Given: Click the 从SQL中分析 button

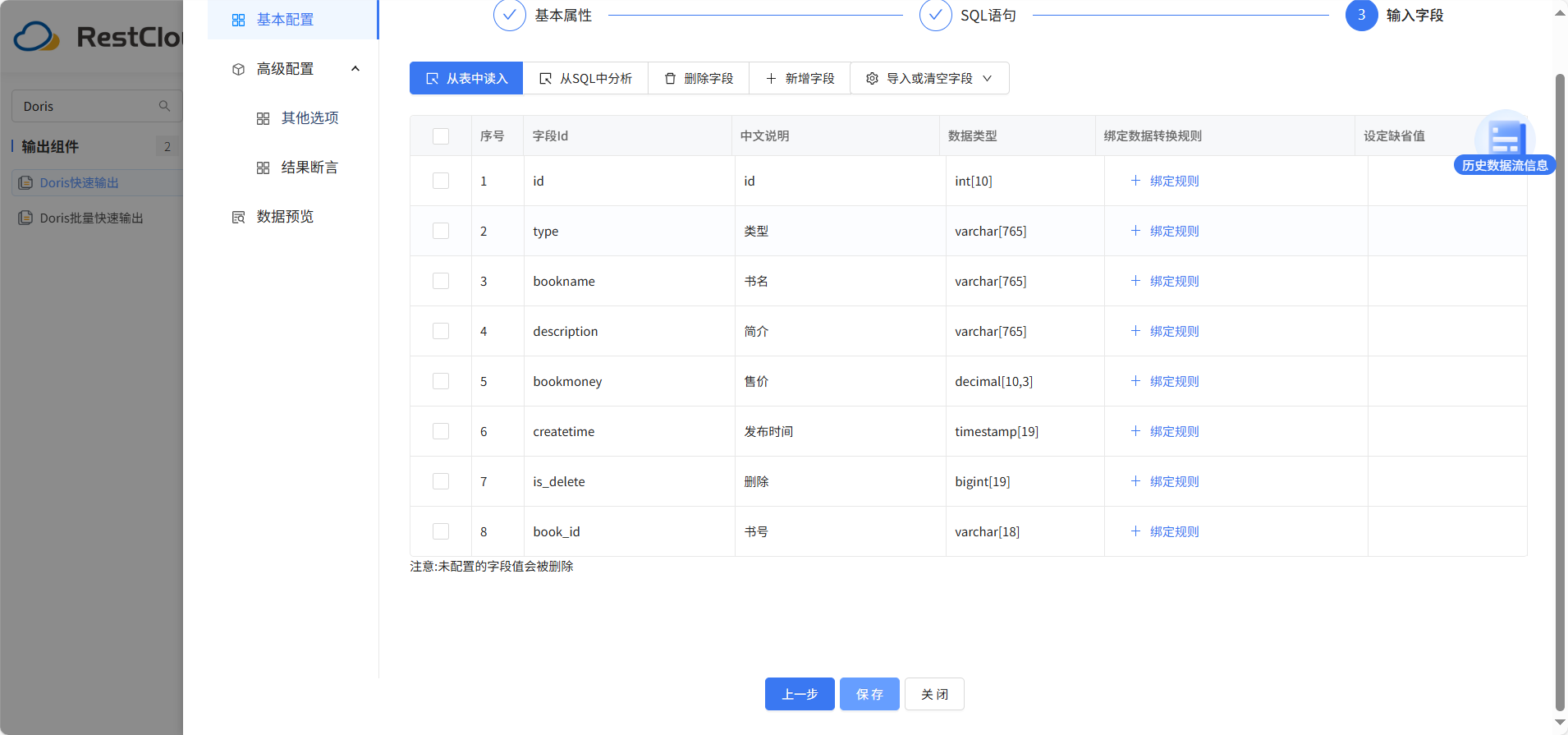Looking at the screenshot, I should [x=585, y=78].
